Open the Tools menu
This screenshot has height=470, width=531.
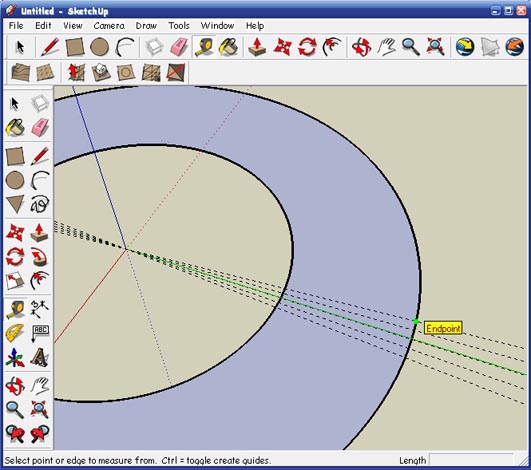[x=179, y=26]
